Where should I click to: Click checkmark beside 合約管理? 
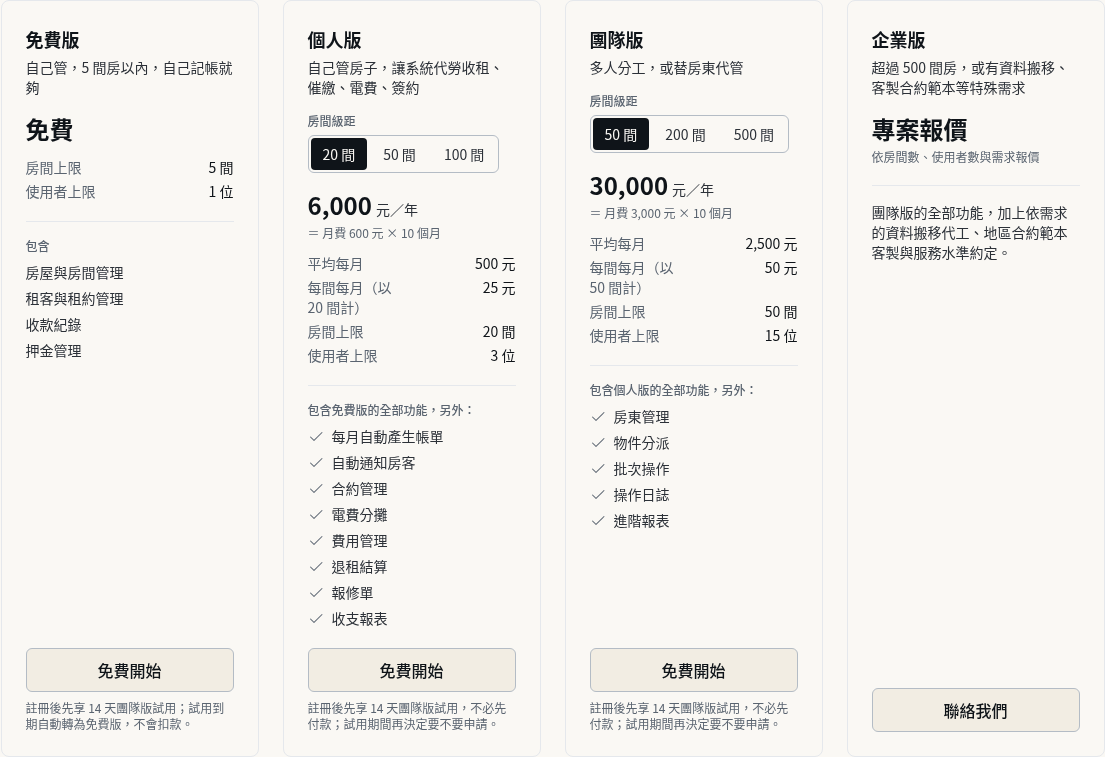[x=316, y=489]
